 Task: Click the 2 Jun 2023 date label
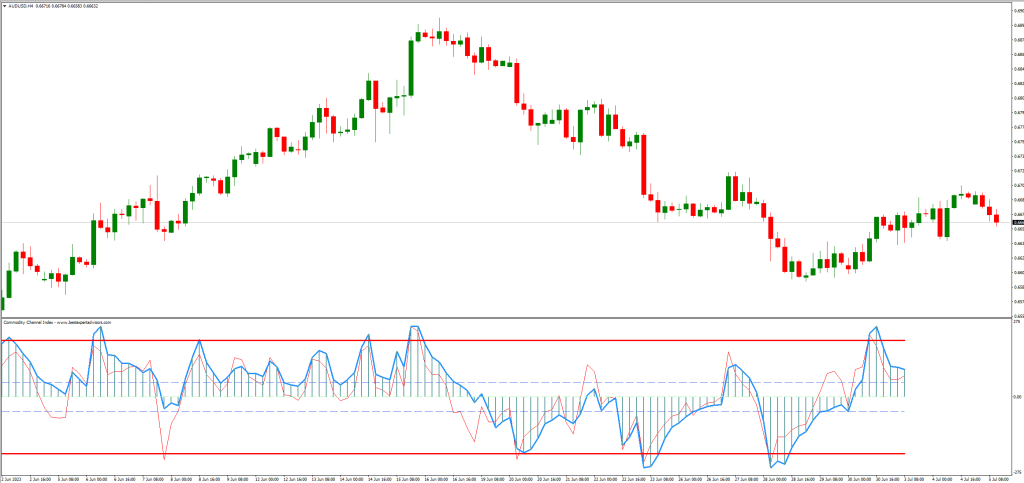(12, 479)
